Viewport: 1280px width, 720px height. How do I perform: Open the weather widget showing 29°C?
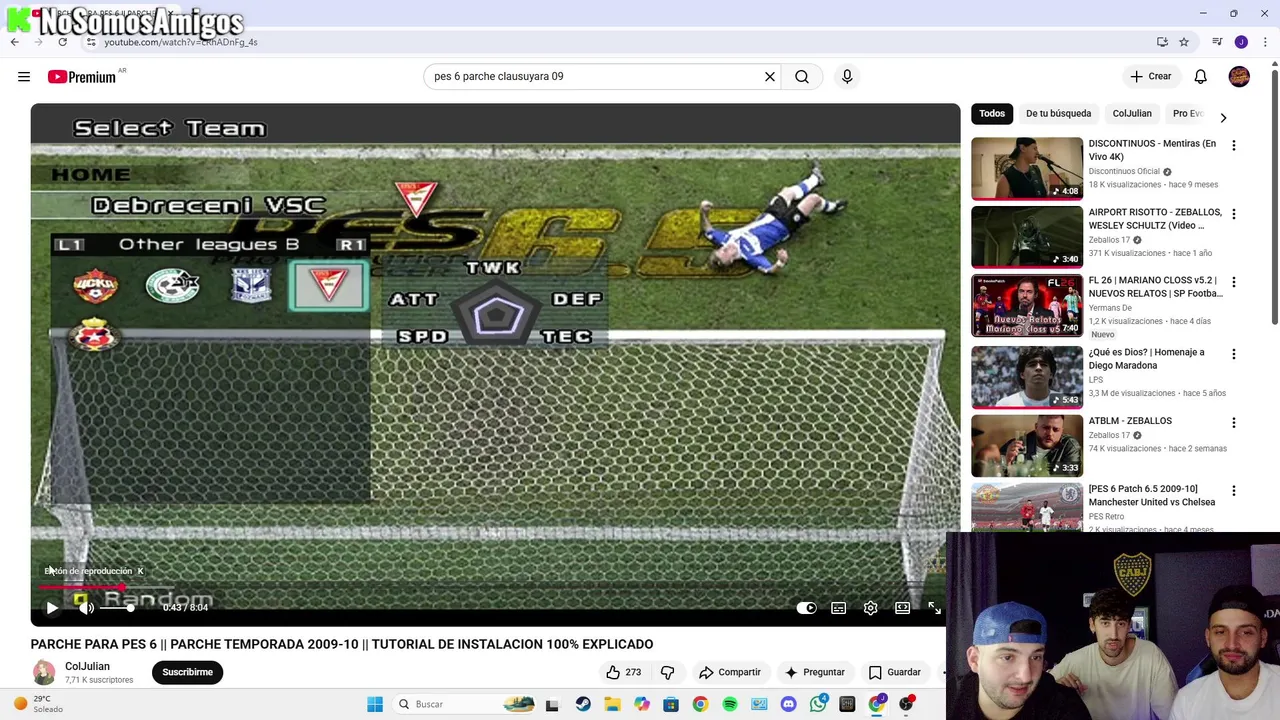point(38,704)
